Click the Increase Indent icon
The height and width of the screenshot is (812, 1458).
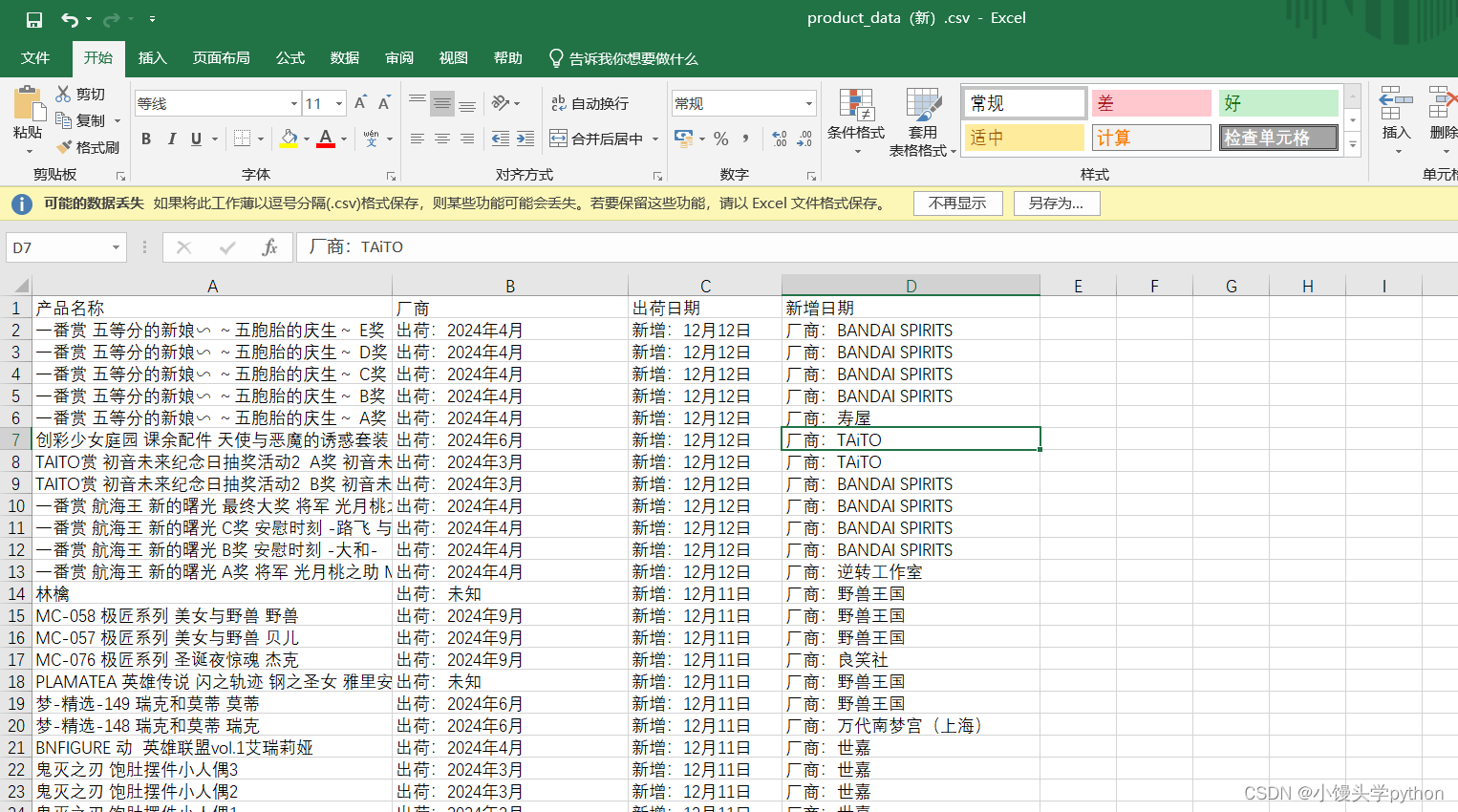(x=525, y=139)
